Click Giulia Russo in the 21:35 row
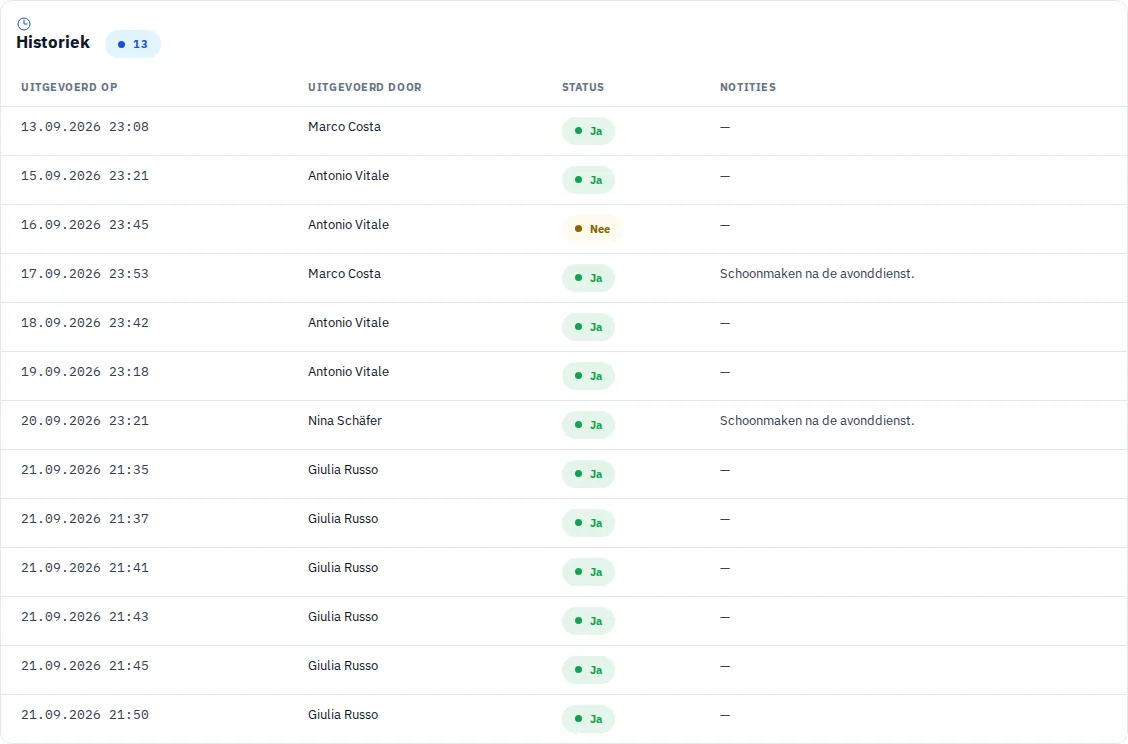This screenshot has height=744, width=1128. [x=343, y=469]
